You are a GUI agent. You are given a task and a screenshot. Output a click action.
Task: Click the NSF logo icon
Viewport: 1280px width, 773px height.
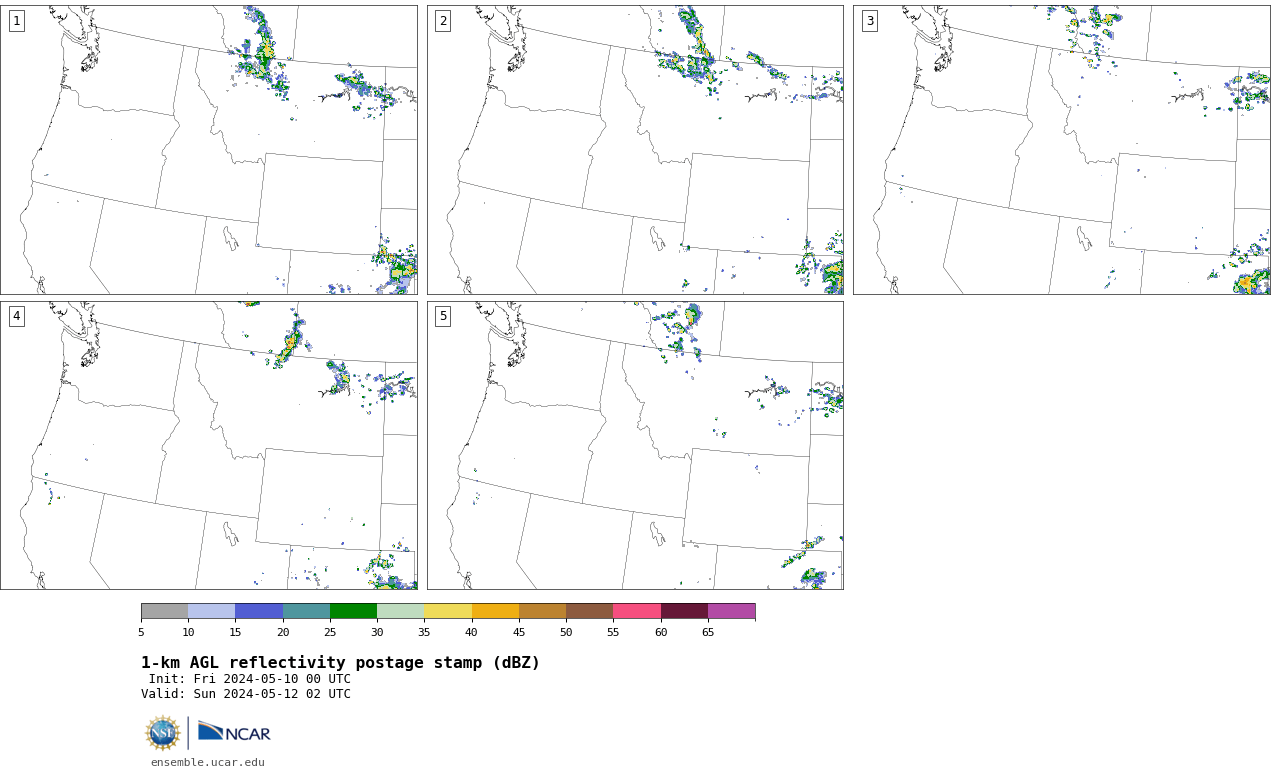click(163, 733)
